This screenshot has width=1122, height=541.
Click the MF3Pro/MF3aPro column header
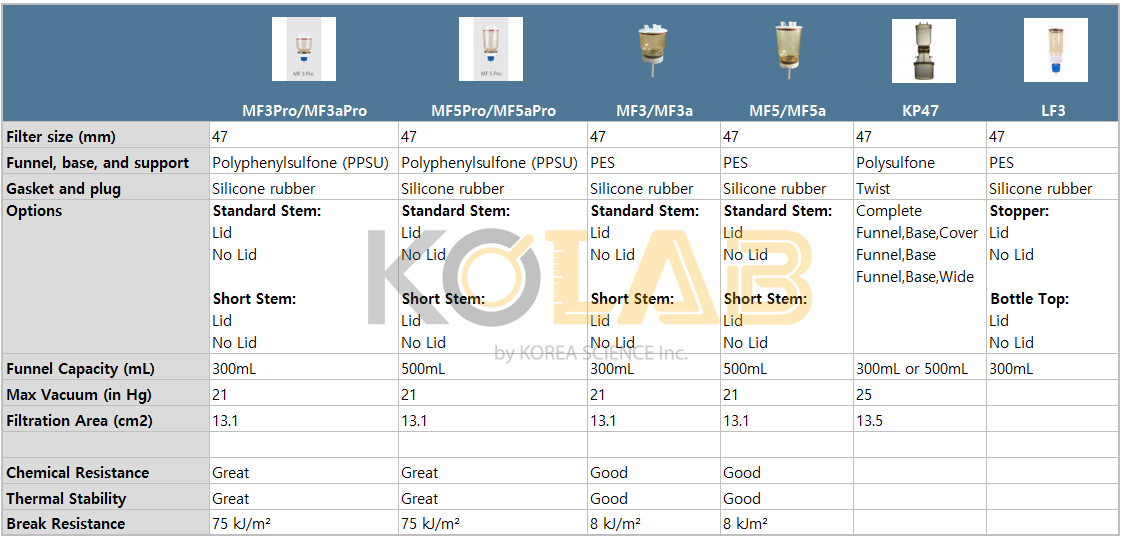click(x=304, y=111)
